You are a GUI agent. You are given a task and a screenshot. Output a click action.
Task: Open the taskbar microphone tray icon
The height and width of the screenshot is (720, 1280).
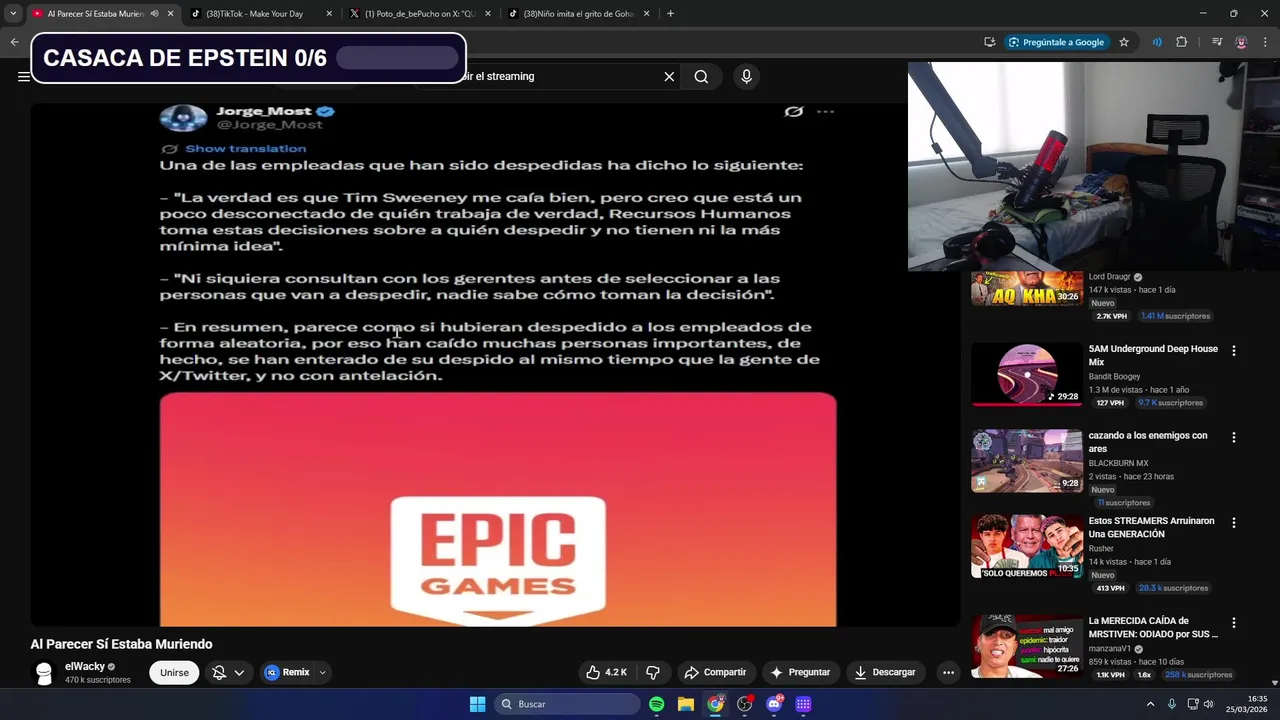[x=1171, y=704]
